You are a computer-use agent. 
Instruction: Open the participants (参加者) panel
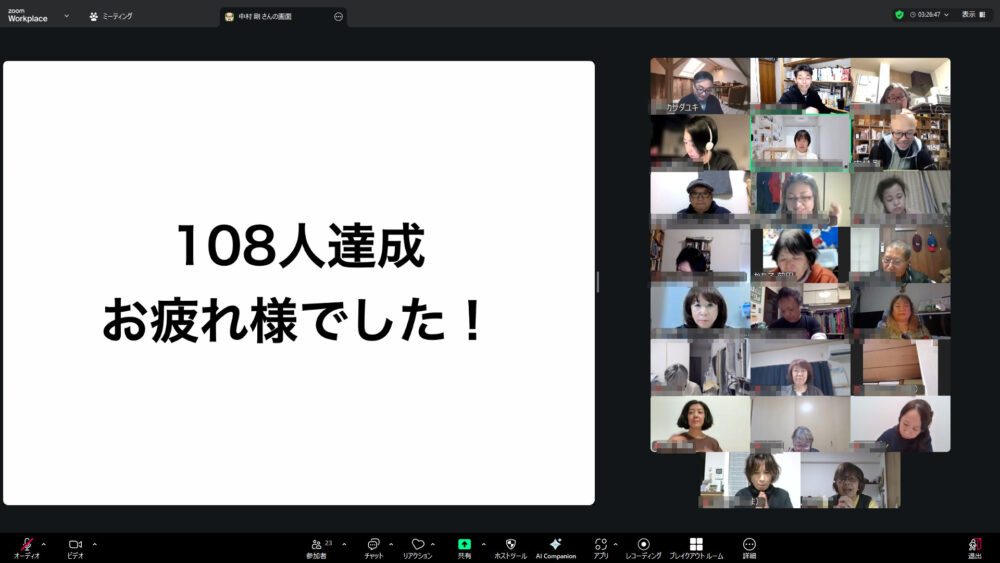pos(317,544)
